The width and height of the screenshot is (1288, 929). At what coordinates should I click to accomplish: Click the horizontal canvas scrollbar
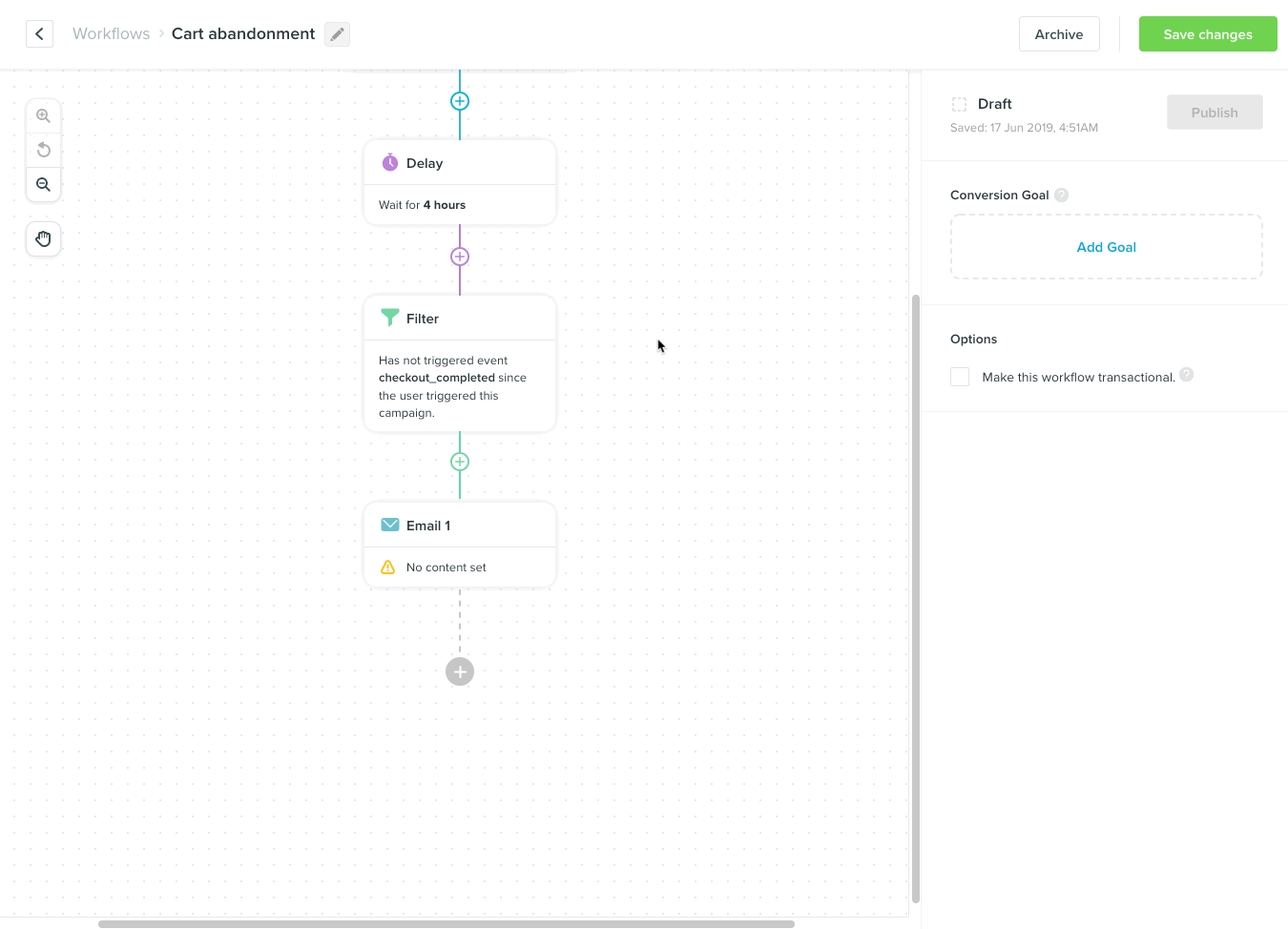point(447,923)
